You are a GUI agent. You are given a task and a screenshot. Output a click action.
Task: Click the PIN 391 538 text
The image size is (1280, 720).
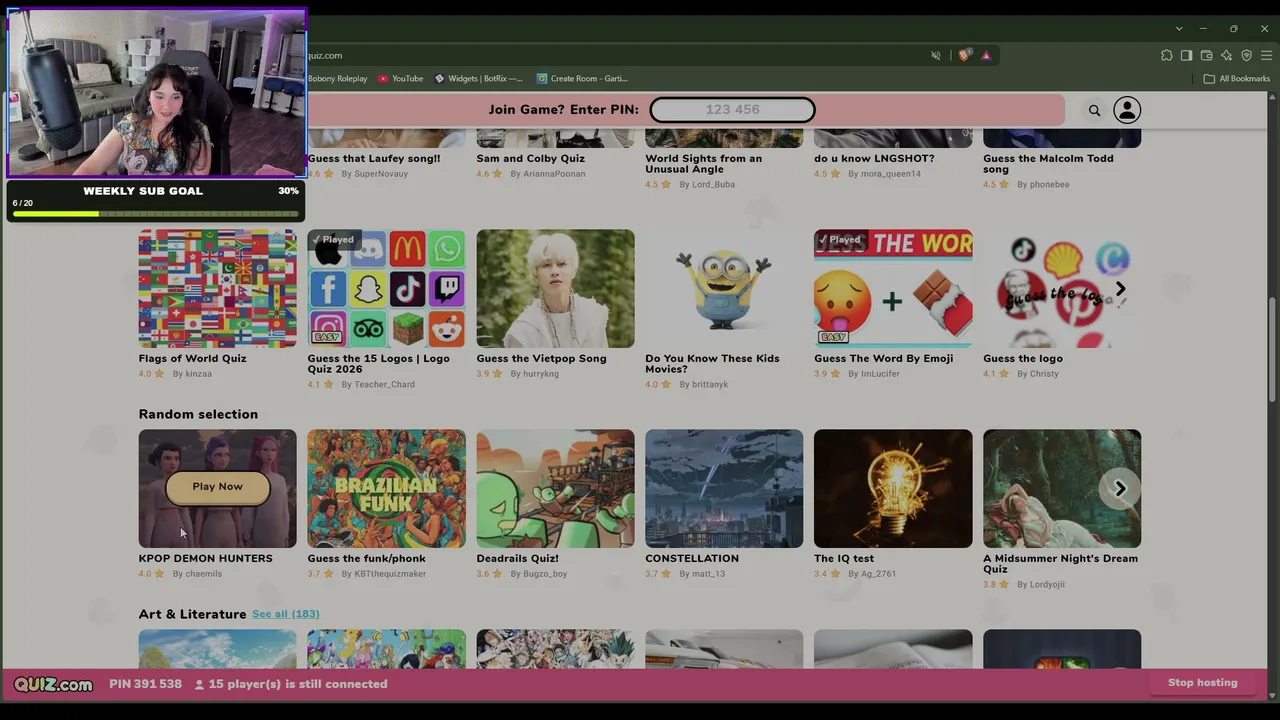point(145,684)
